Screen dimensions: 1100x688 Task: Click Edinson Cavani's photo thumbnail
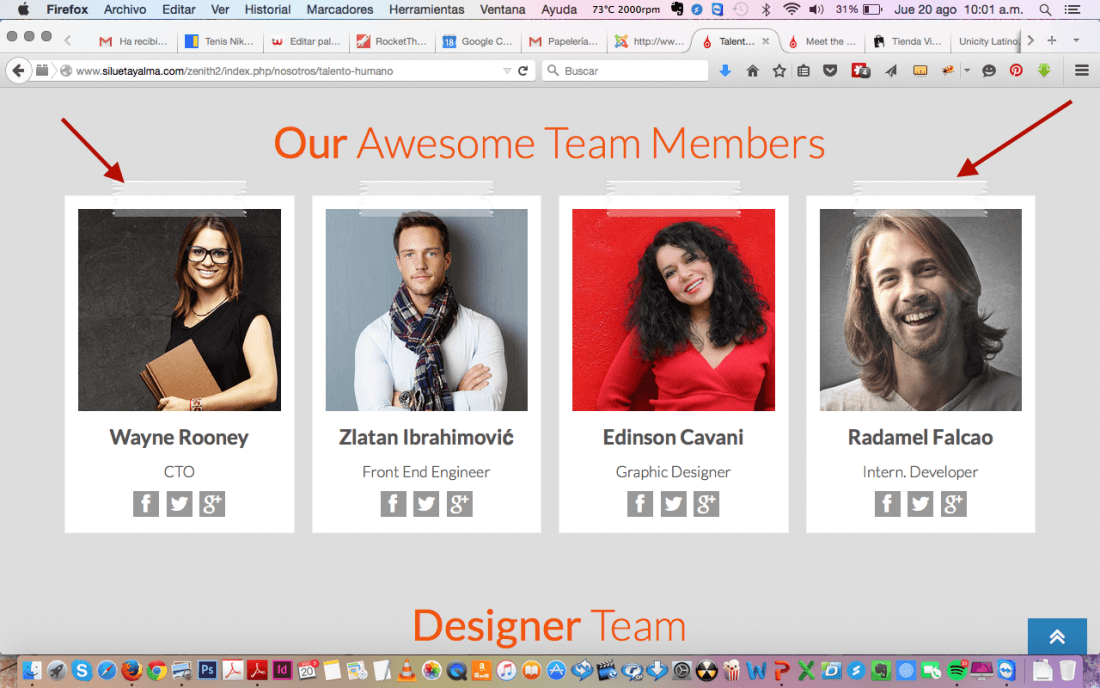pyautogui.click(x=673, y=309)
